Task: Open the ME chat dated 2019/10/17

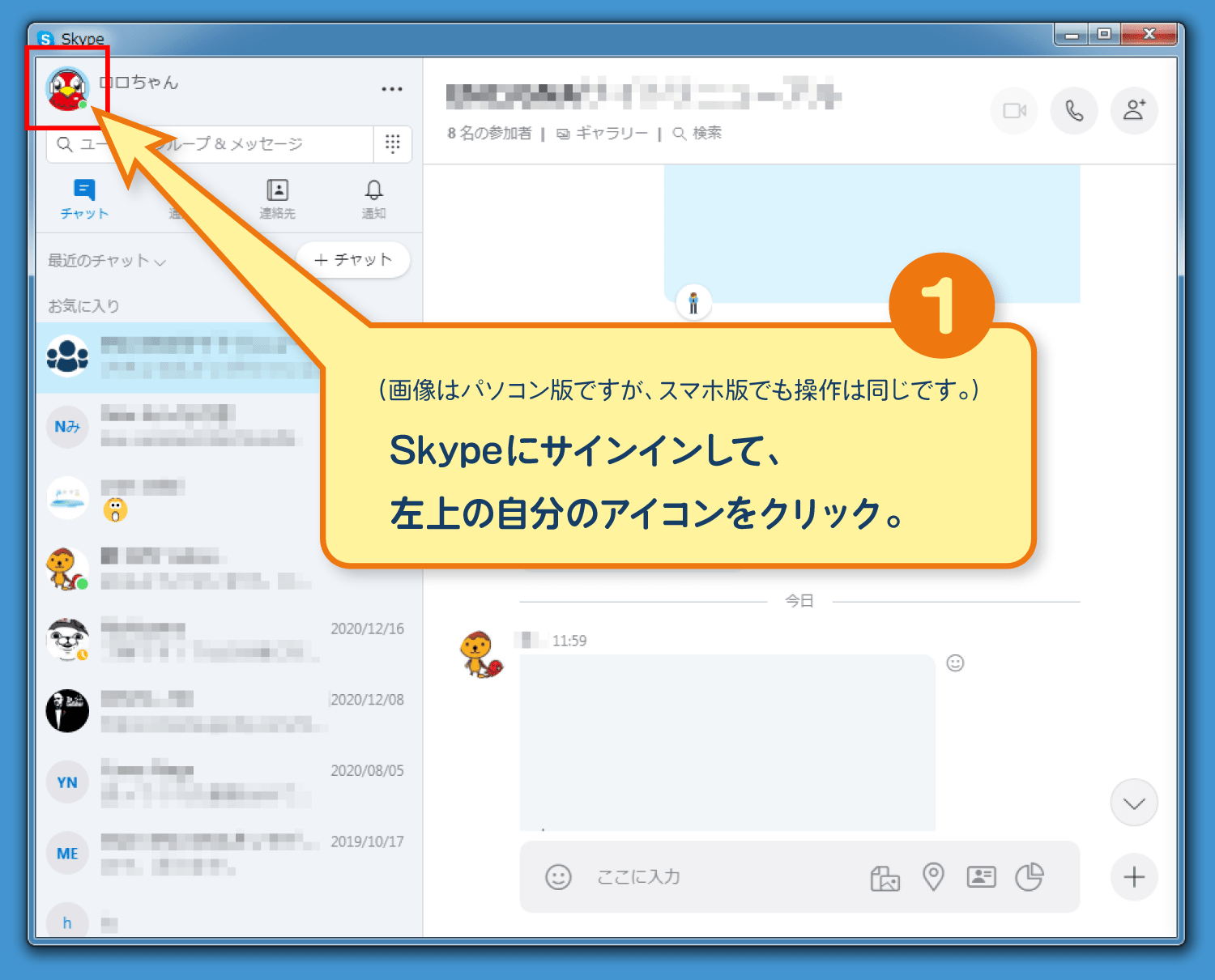Action: click(229, 854)
